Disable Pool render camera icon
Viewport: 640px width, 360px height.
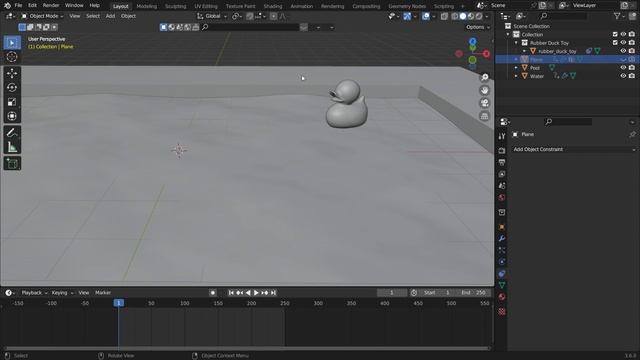point(632,68)
